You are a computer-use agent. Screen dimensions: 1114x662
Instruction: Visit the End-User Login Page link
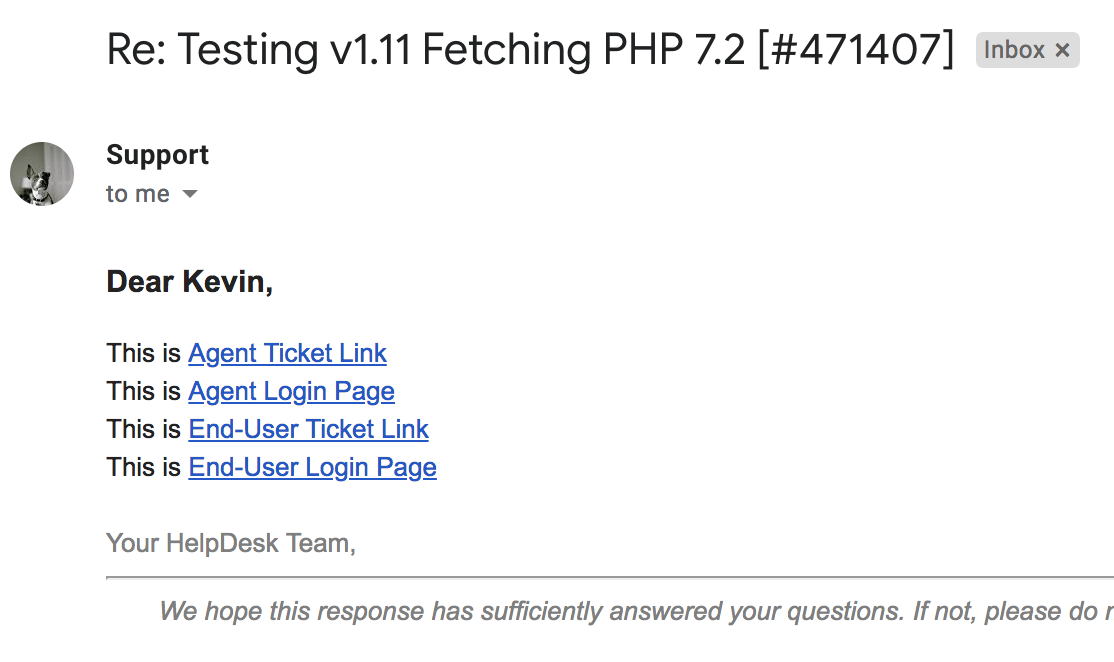coord(312,467)
